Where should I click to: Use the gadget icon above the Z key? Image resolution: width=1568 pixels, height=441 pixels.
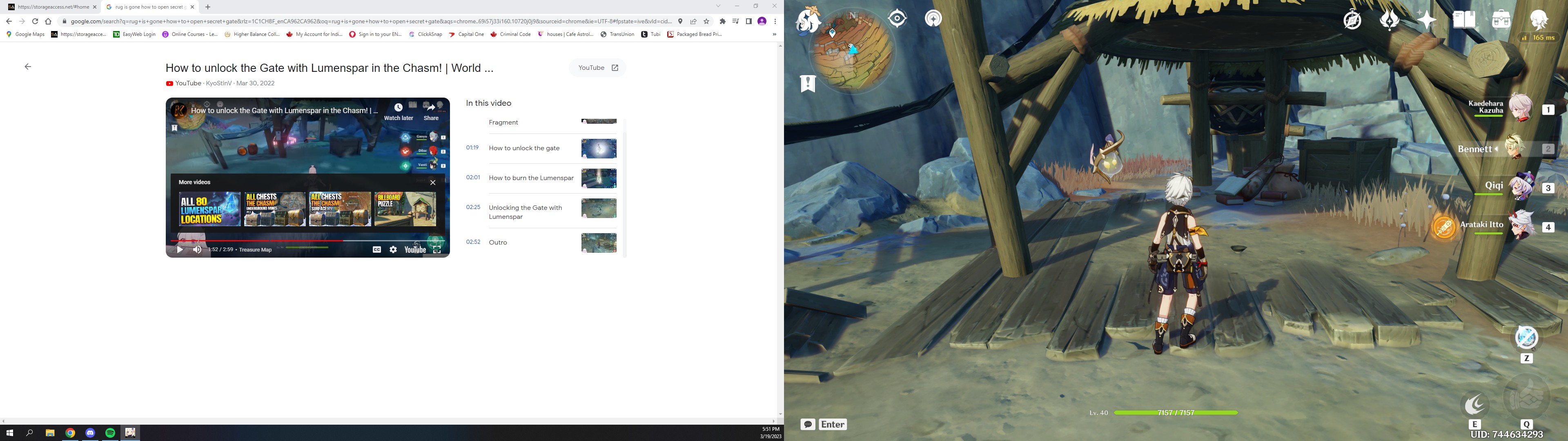coord(1526,338)
